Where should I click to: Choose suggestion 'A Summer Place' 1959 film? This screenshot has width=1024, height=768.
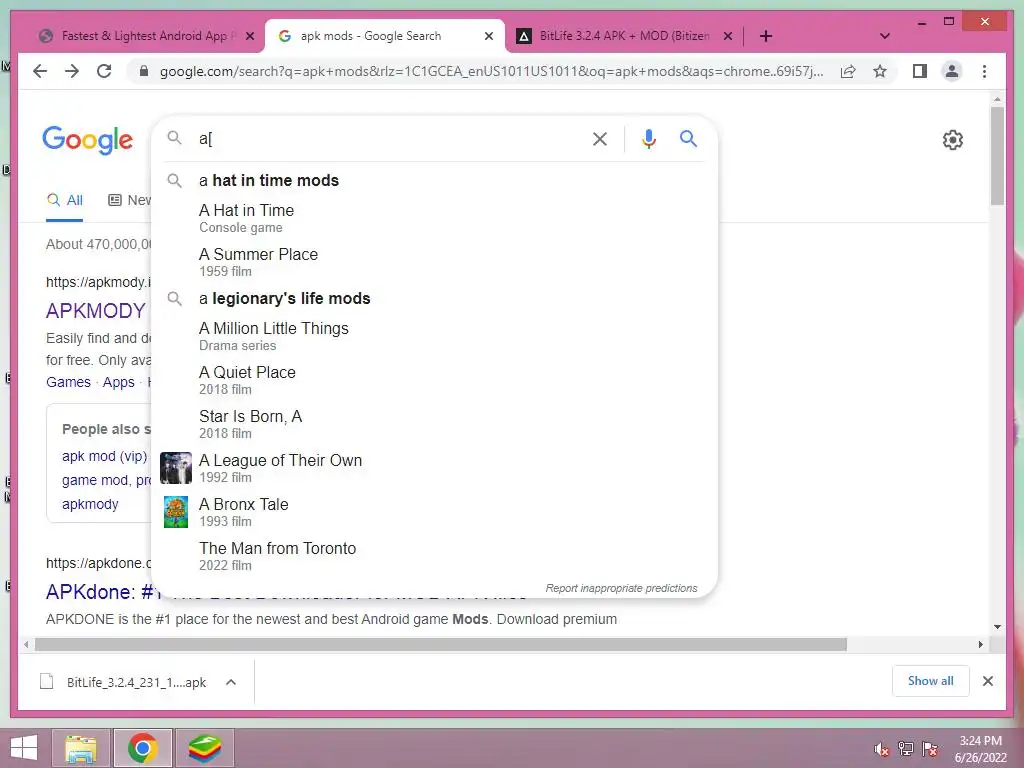pos(435,262)
